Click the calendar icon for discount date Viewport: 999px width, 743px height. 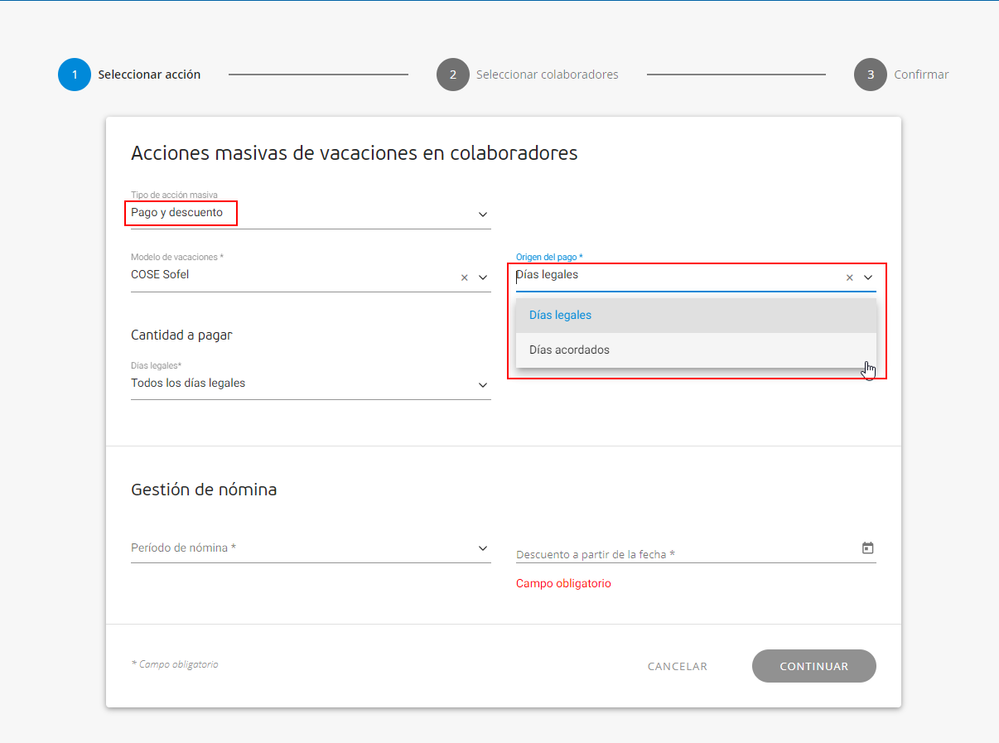tap(867, 548)
